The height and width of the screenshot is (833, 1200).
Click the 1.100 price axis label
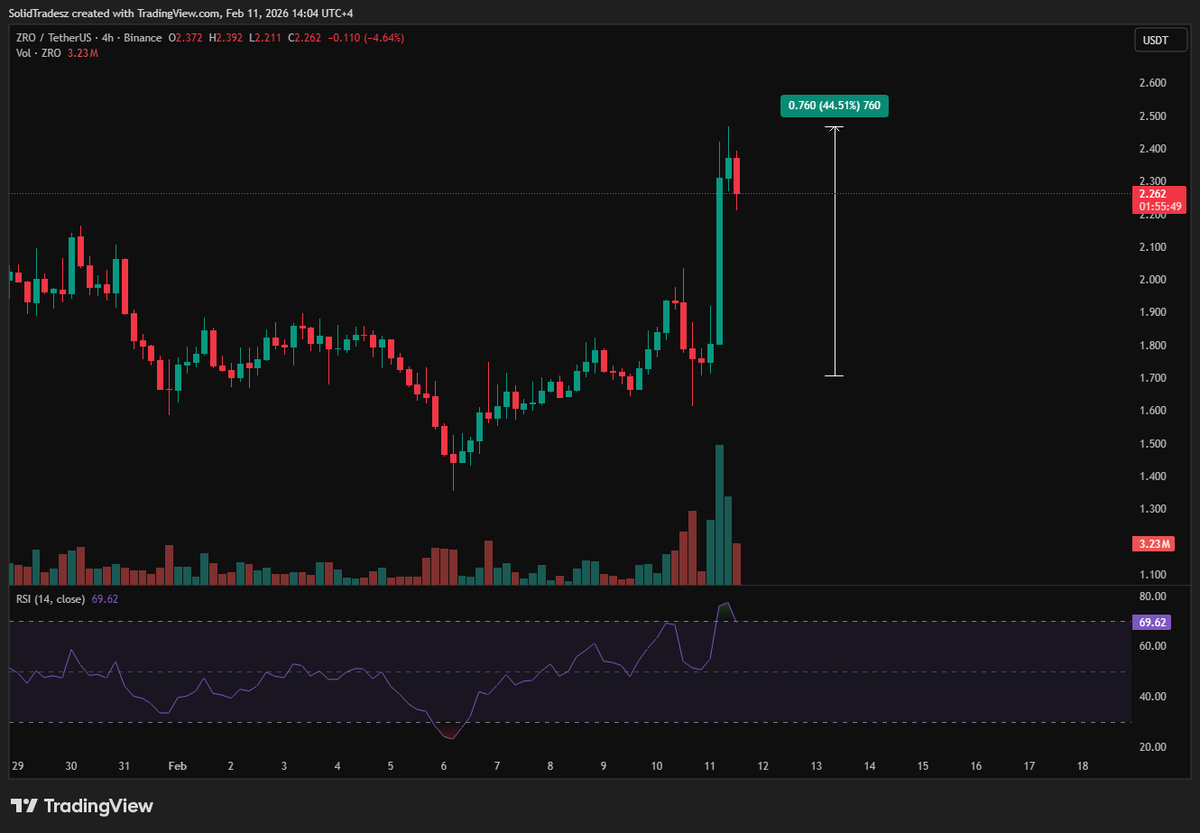(1153, 574)
